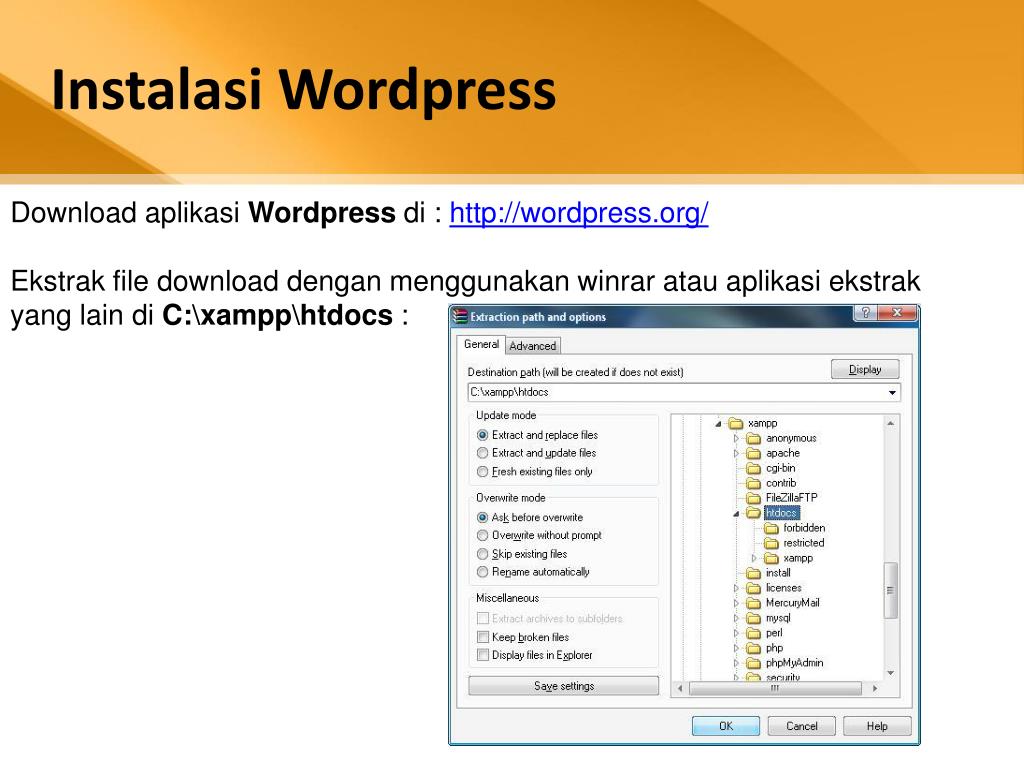The width and height of the screenshot is (1024, 768).
Task: Select Ask before overwrite radio
Action: point(482,517)
